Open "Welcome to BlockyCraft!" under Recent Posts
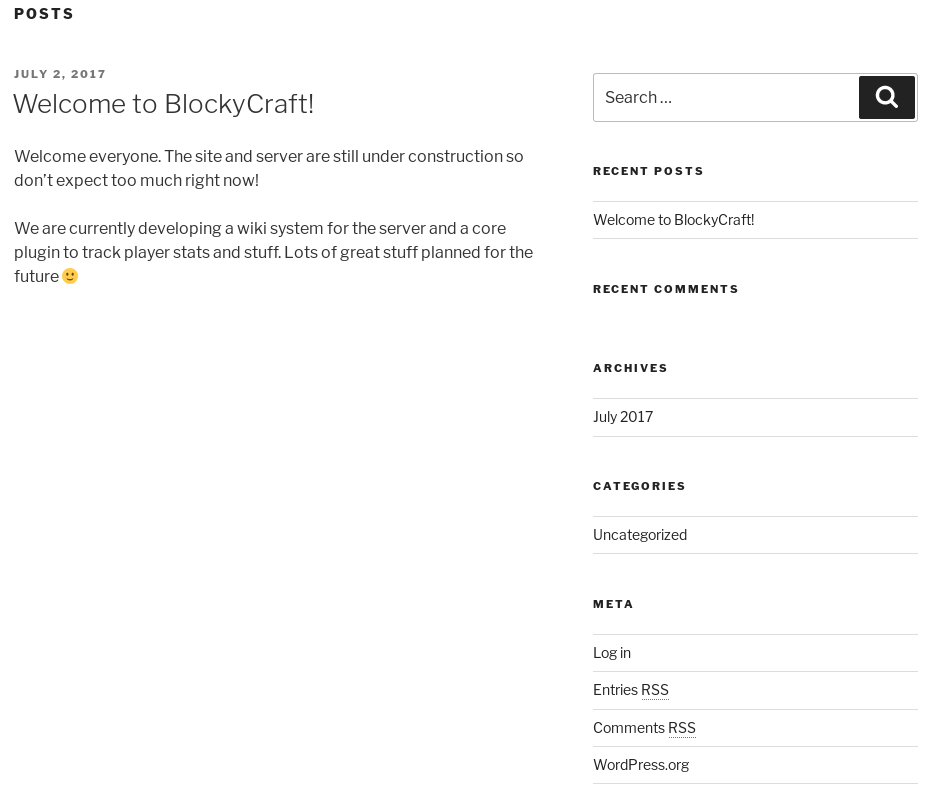The width and height of the screenshot is (941, 786). pyautogui.click(x=673, y=219)
